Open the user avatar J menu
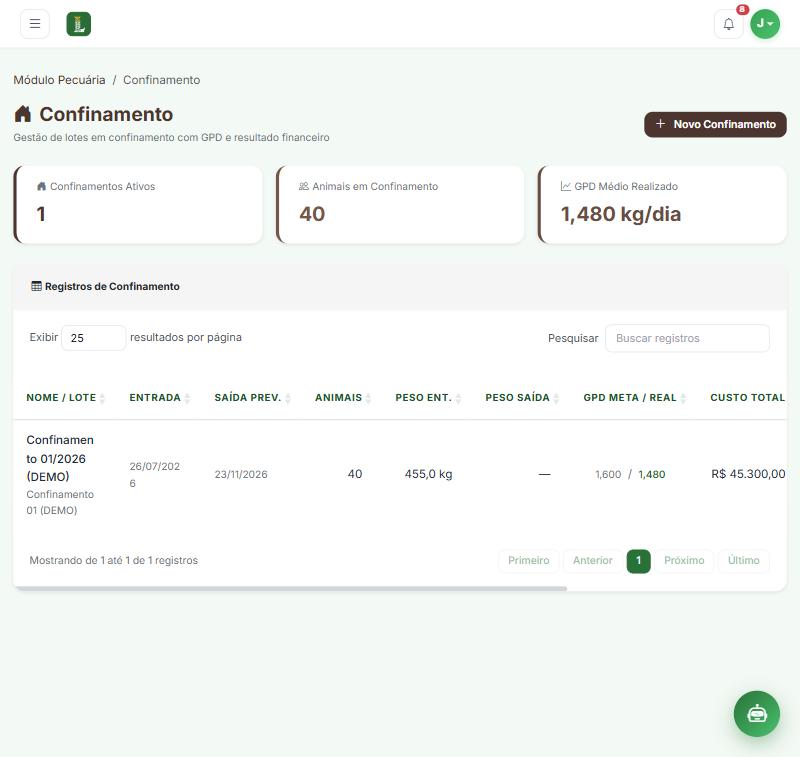Screen dimensions: 800x757 click(x=765, y=23)
